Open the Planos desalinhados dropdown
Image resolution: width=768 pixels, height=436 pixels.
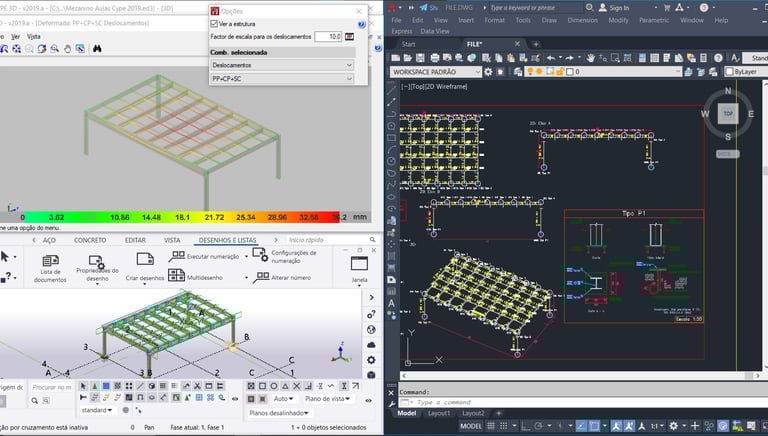tap(279, 413)
